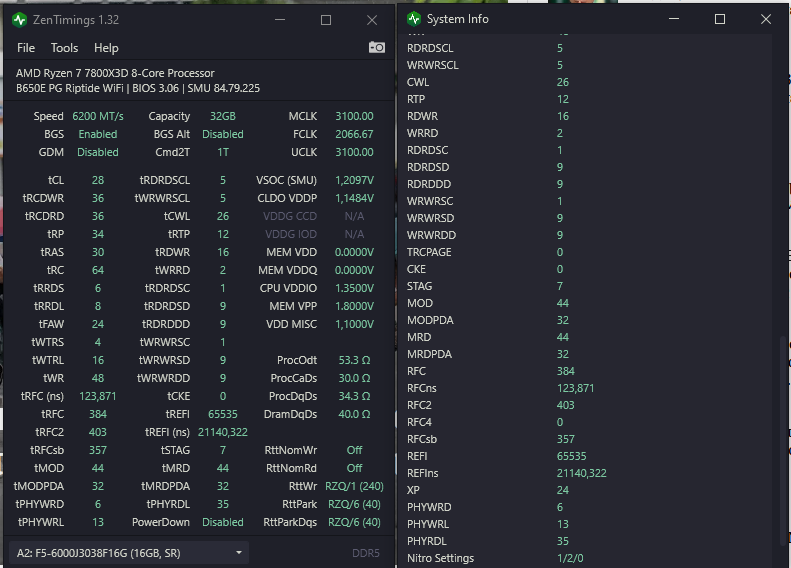Click the ProcOdt value 53.3 Ω
The width and height of the screenshot is (791, 568).
354,360
